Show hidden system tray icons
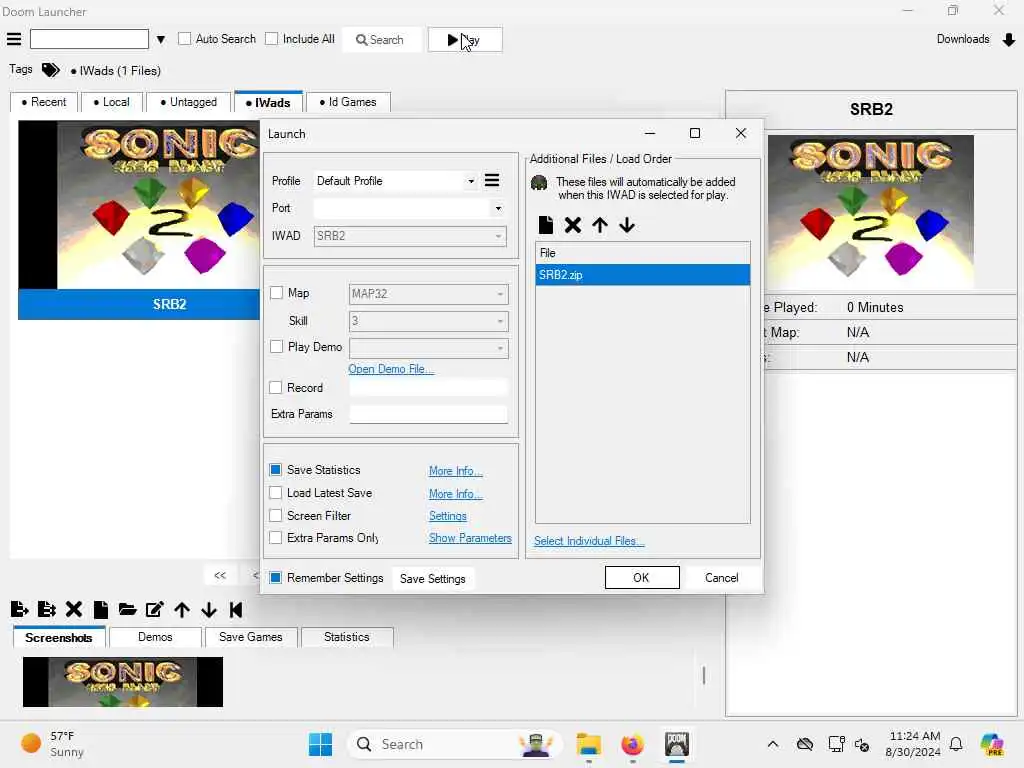 click(x=773, y=744)
